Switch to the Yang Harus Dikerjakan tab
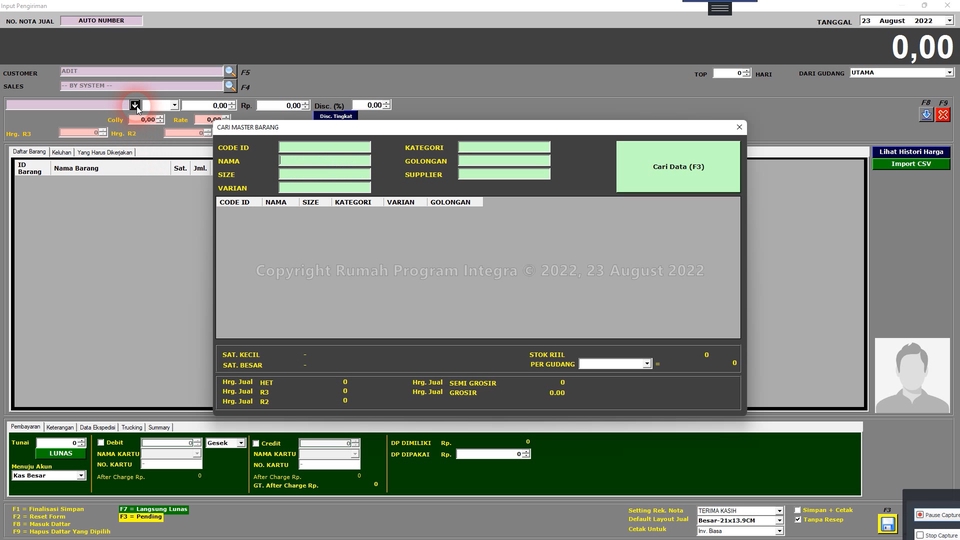This screenshot has width=960, height=540. point(105,152)
